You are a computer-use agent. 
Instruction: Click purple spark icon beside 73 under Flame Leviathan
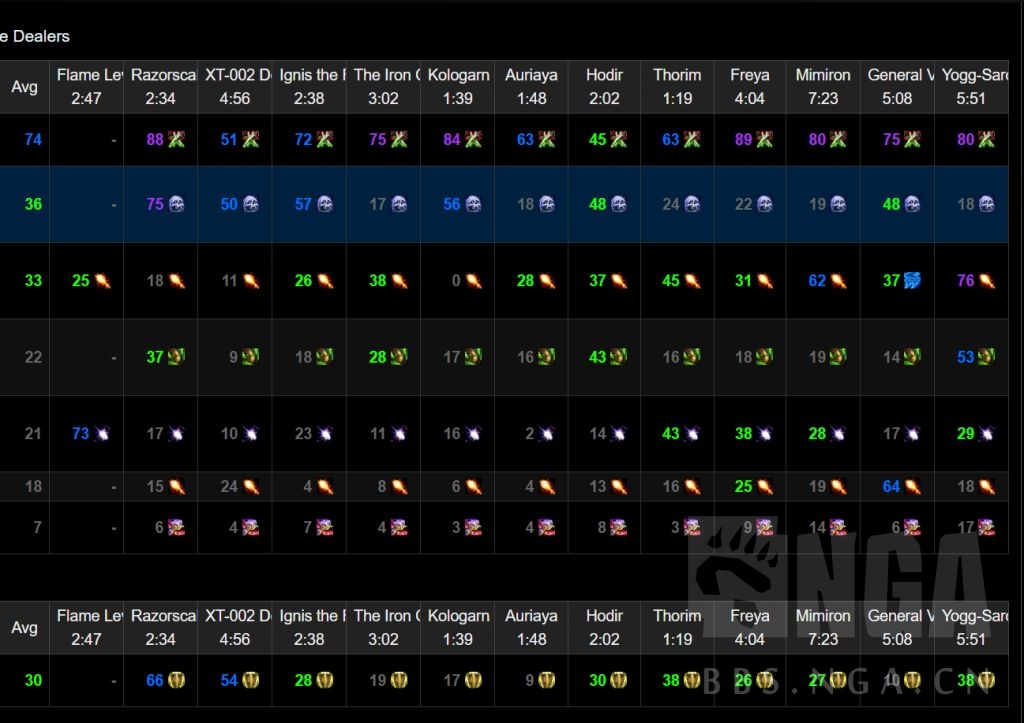pyautogui.click(x=102, y=434)
